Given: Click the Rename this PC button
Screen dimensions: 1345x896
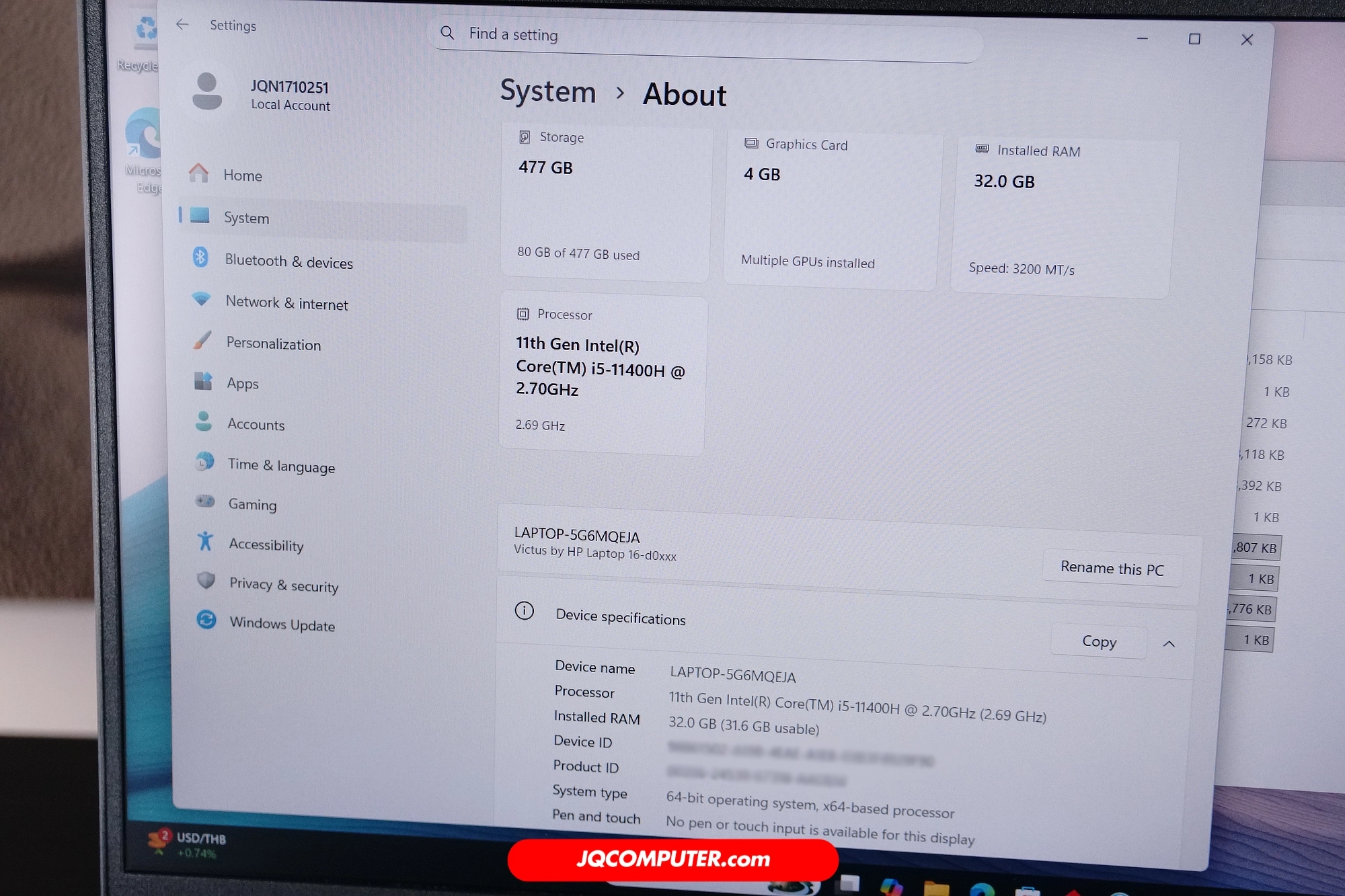Looking at the screenshot, I should (x=1112, y=569).
